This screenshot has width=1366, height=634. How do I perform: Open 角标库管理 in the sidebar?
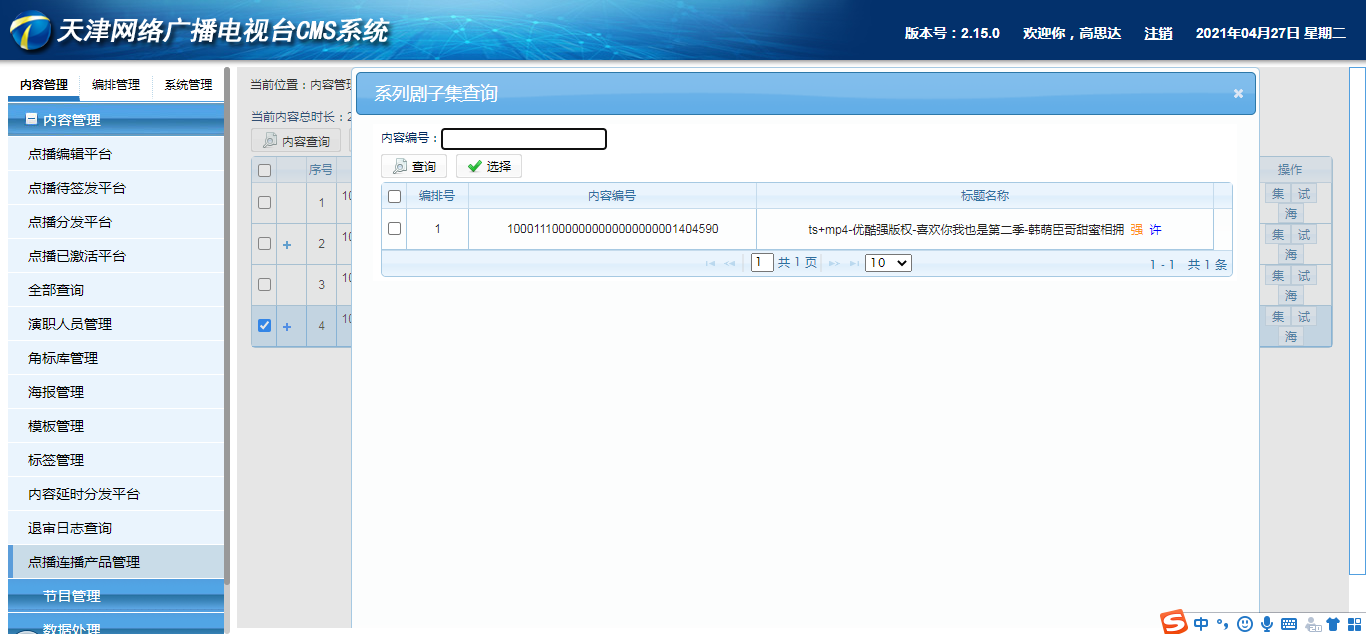click(x=116, y=358)
